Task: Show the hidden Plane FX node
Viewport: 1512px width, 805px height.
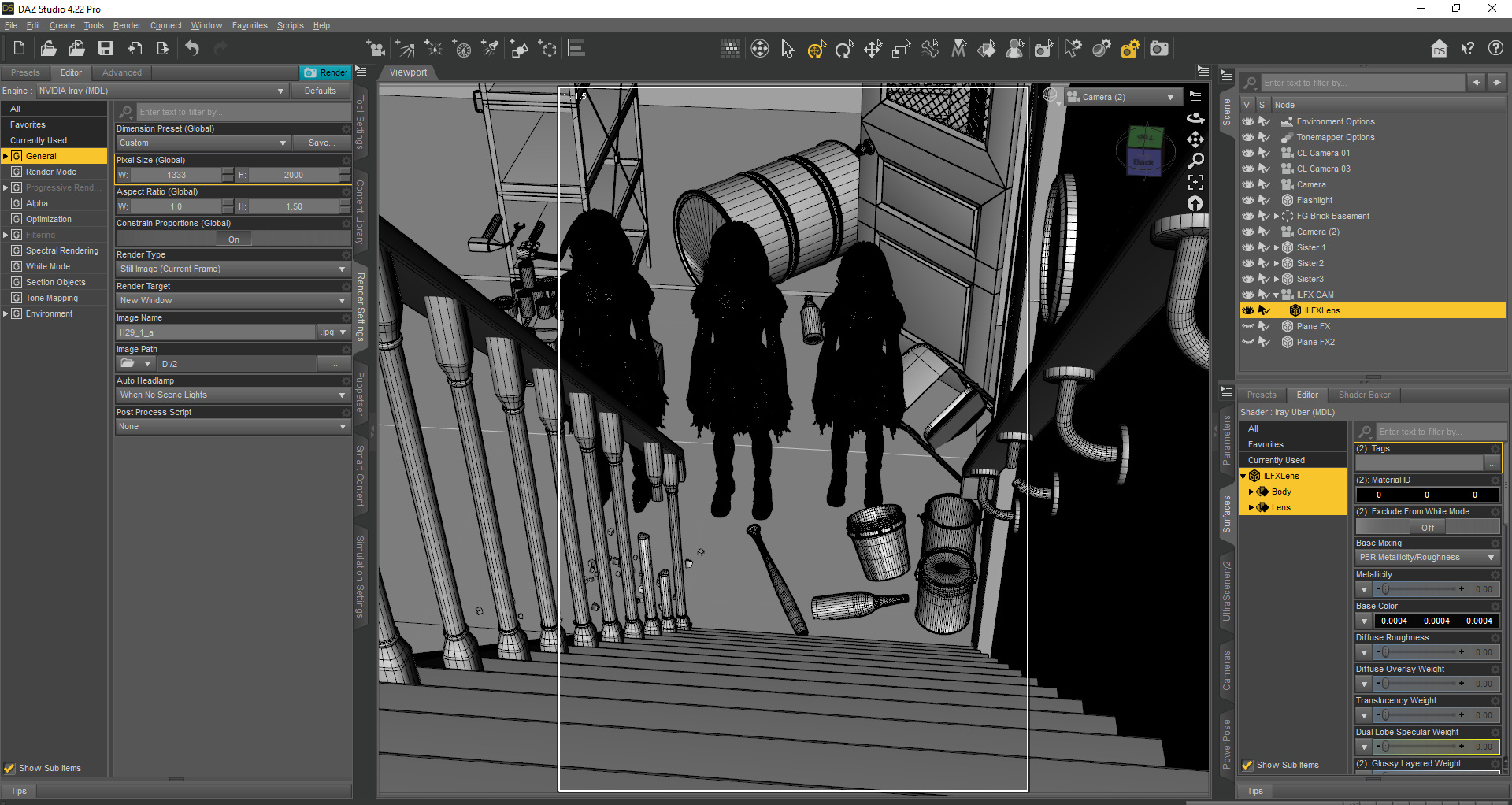Action: pyautogui.click(x=1248, y=326)
